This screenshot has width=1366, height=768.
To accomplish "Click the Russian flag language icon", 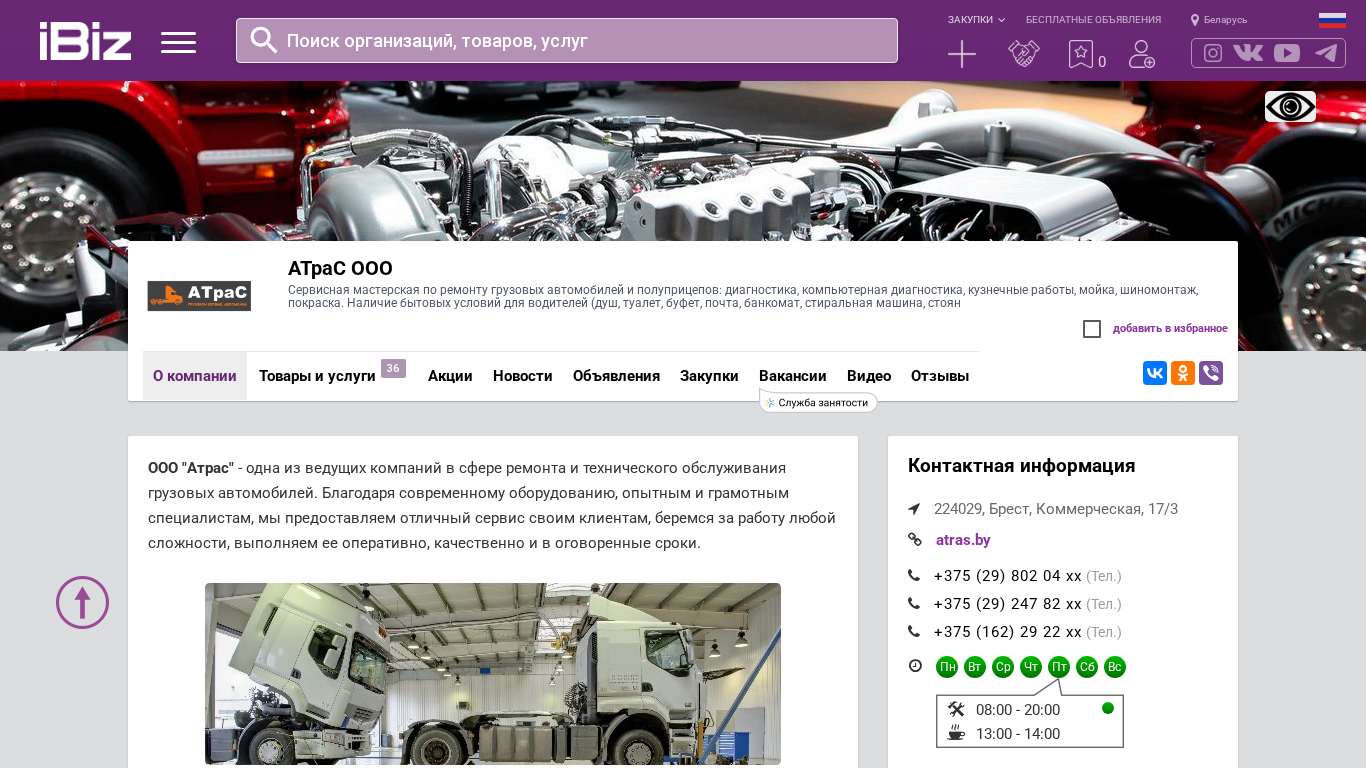I will [x=1332, y=20].
